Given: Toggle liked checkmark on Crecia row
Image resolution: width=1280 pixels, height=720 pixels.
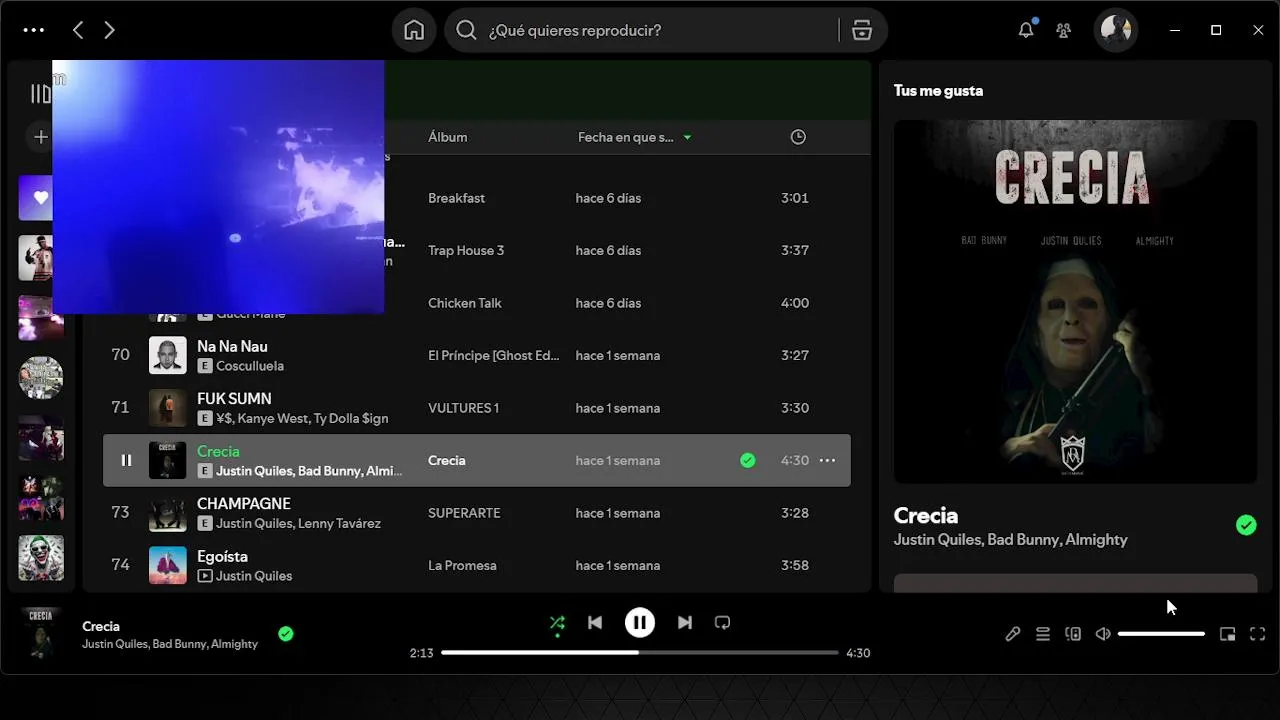Looking at the screenshot, I should pyautogui.click(x=748, y=460).
